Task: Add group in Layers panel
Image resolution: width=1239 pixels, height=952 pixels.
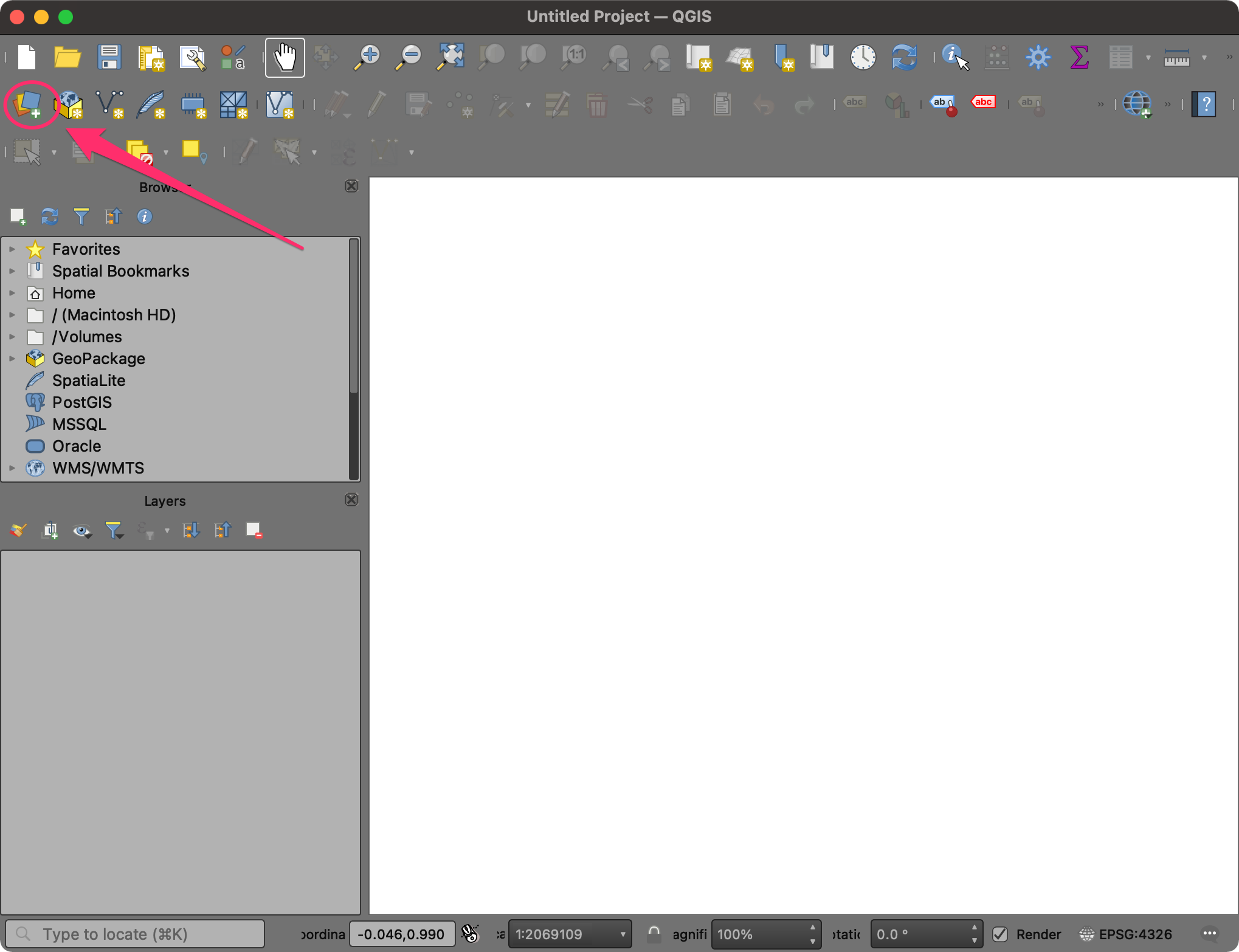Action: pos(50,530)
